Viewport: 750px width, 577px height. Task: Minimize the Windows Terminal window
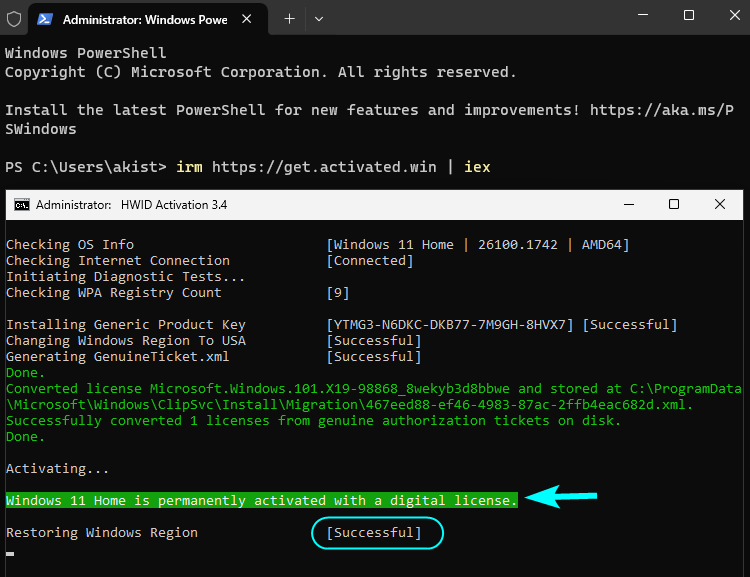tap(643, 15)
